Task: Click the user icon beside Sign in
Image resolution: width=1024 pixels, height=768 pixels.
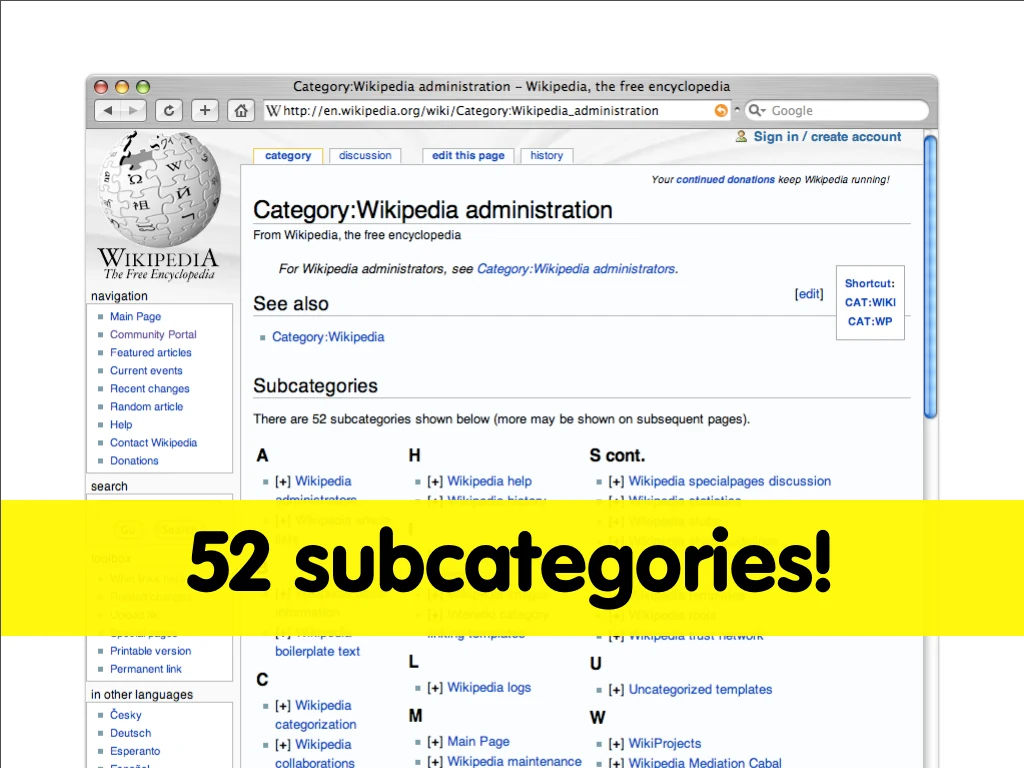Action: coord(741,136)
